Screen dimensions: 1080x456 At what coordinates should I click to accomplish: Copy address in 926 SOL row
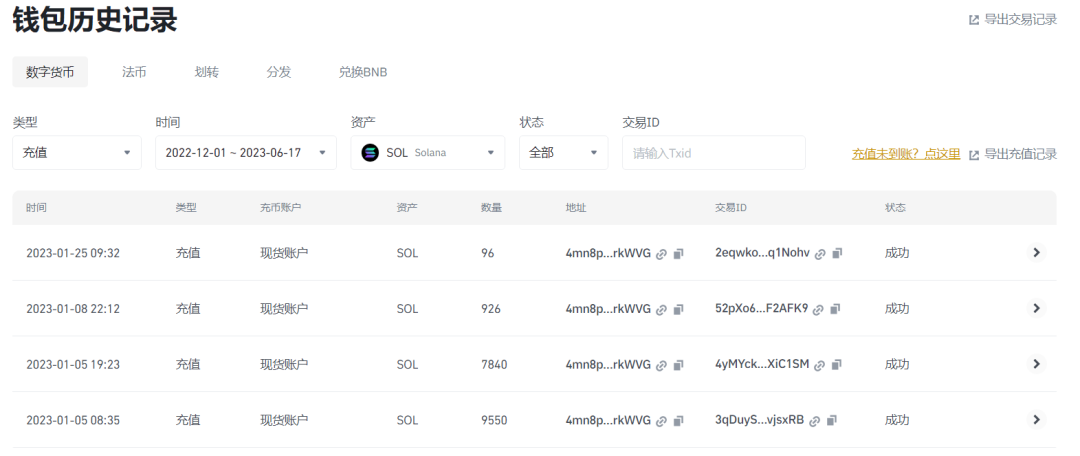pos(678,309)
